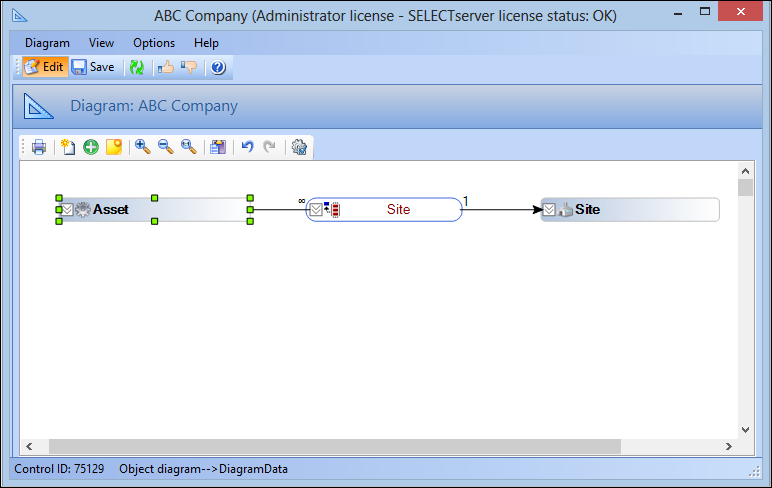The image size is (772, 488).
Task: Click the horizontal scrollbar right arrow
Action: (x=729, y=447)
